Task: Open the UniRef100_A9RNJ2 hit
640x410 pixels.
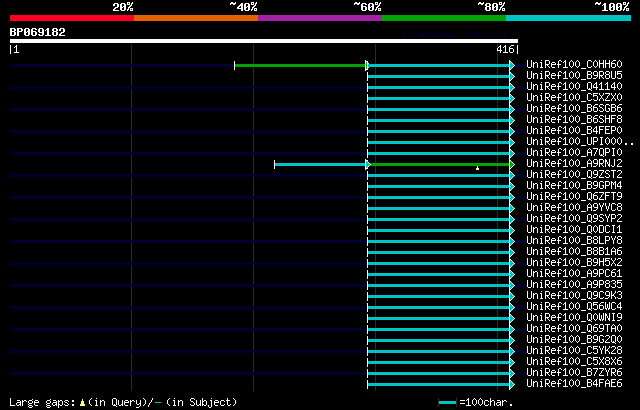Action: 574,164
